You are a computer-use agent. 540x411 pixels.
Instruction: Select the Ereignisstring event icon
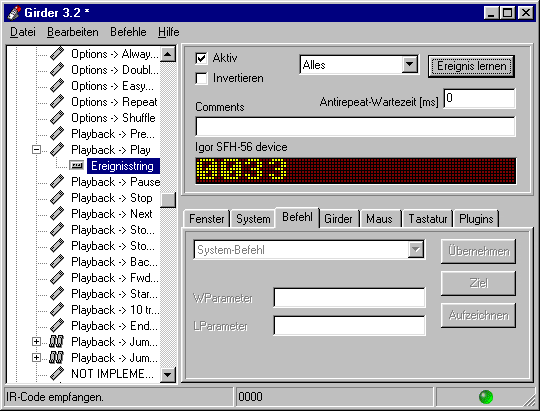(x=76, y=166)
